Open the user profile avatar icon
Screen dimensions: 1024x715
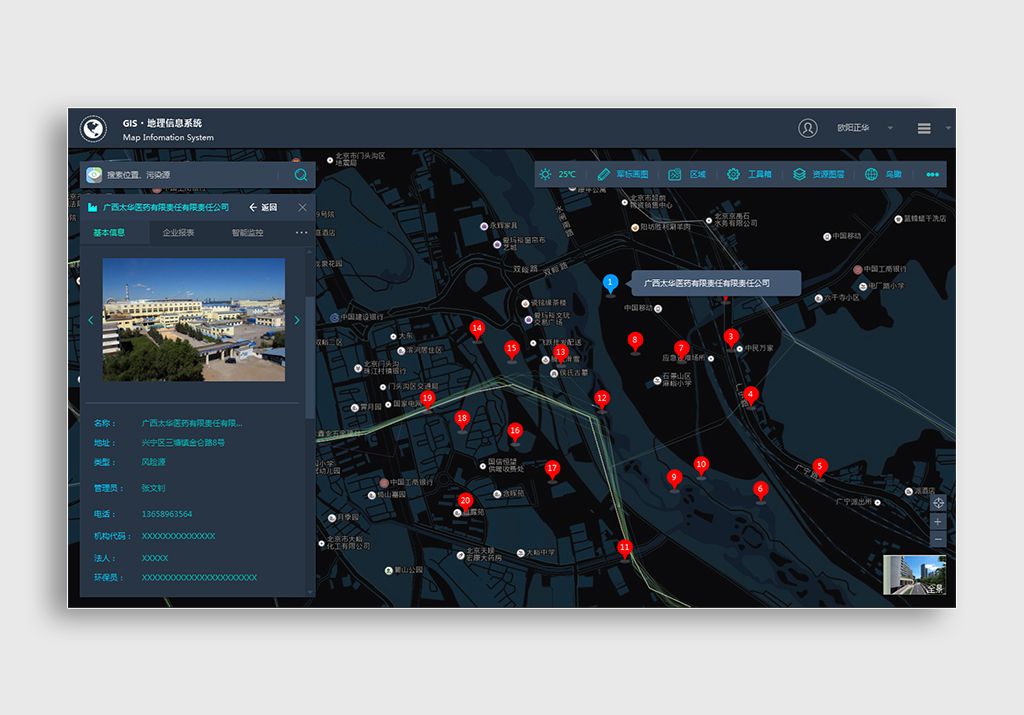[808, 128]
